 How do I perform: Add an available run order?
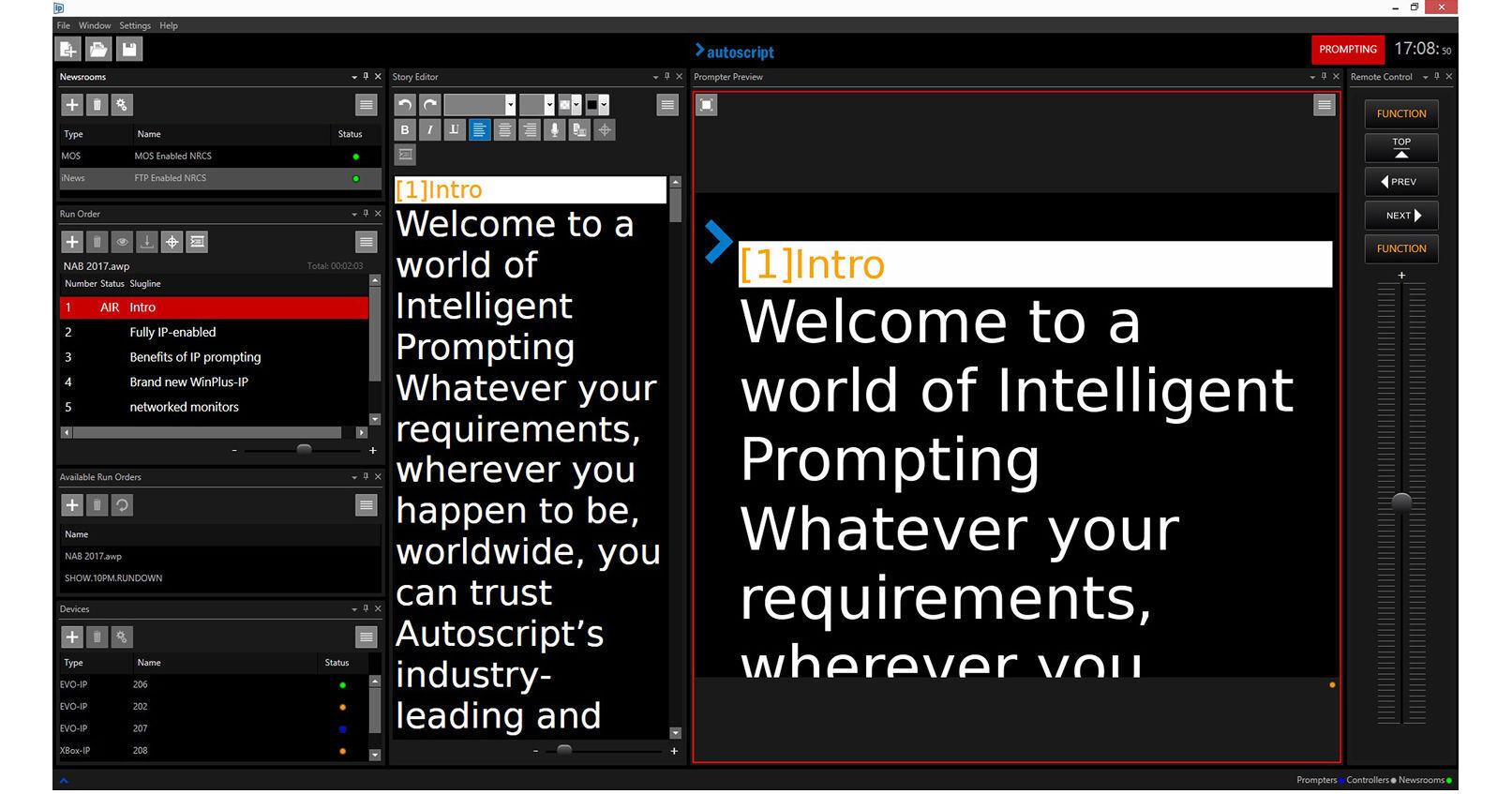(72, 505)
